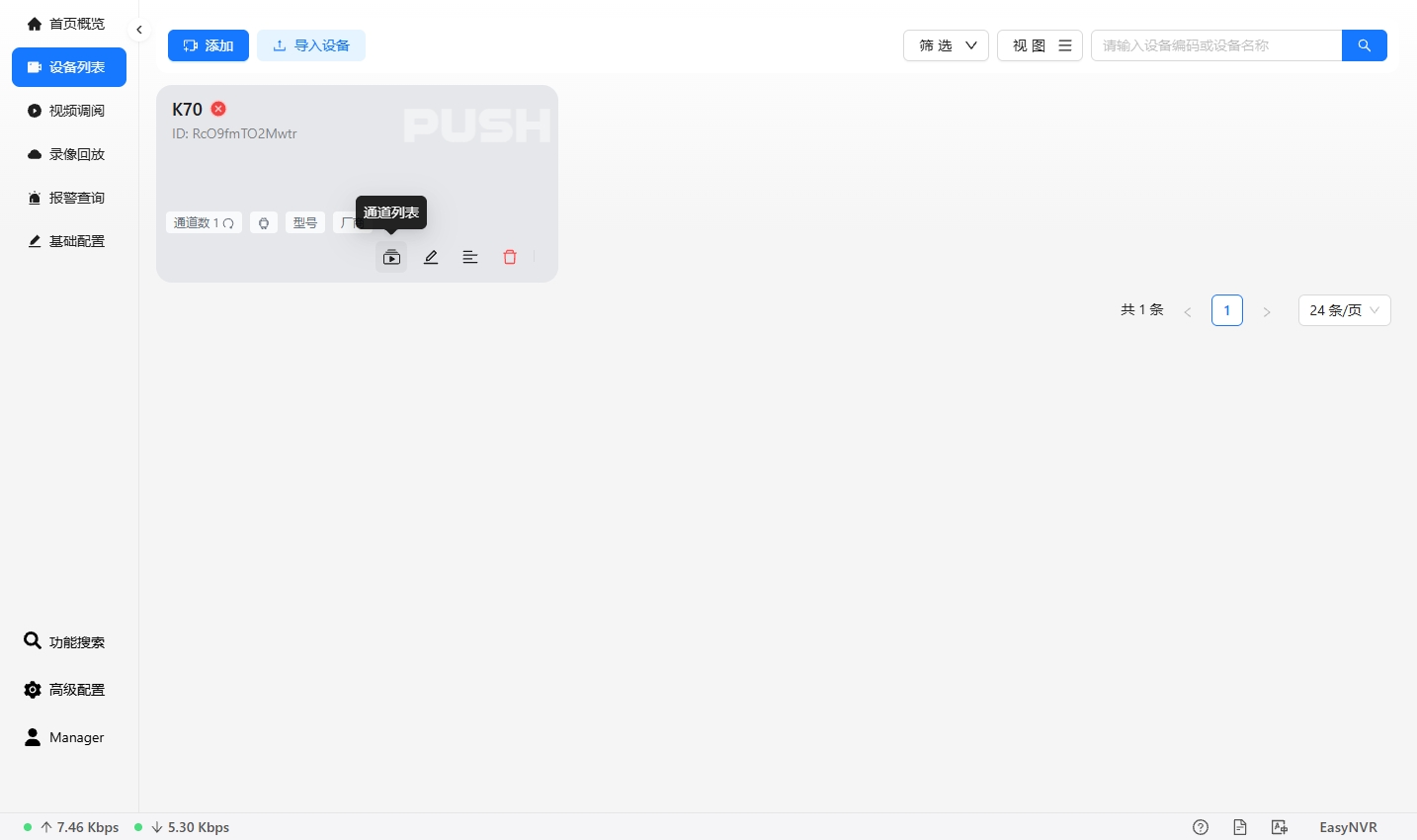This screenshot has height=840, width=1417.
Task: Open the document icon in status bar
Action: click(1240, 827)
